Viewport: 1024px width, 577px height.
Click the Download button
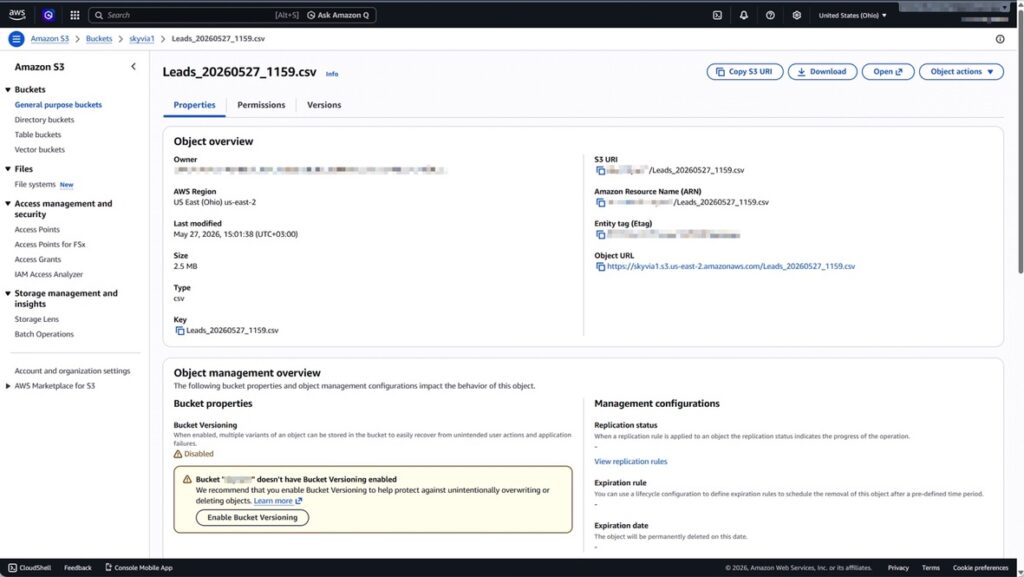822,72
